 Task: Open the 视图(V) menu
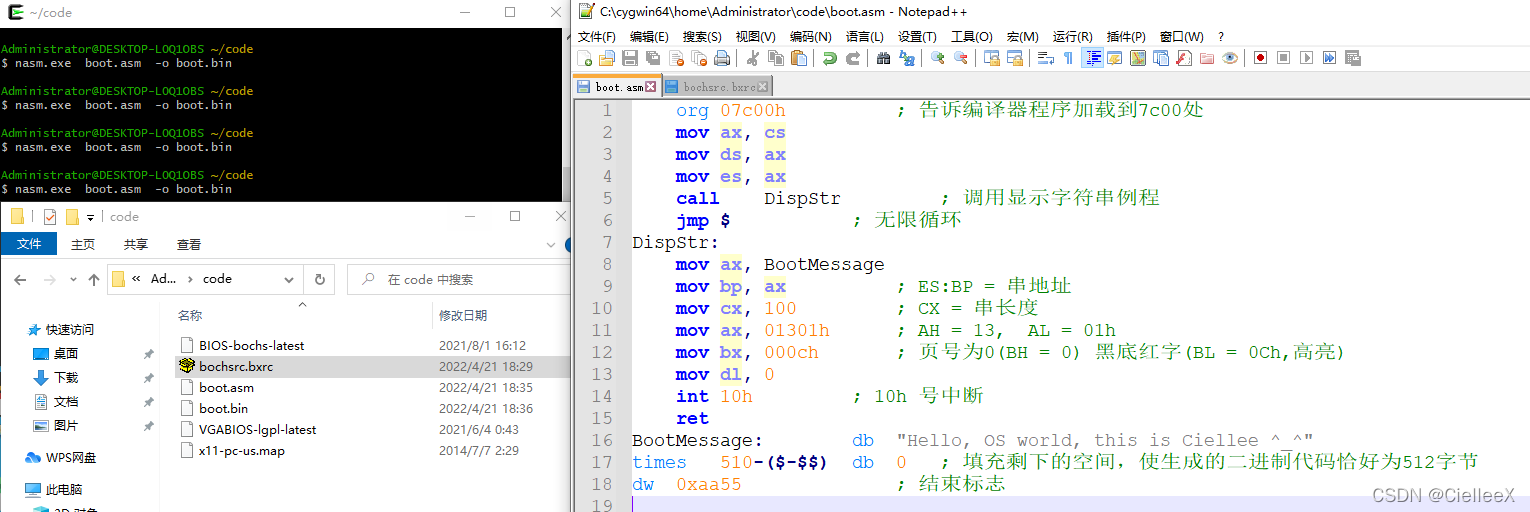tap(756, 37)
